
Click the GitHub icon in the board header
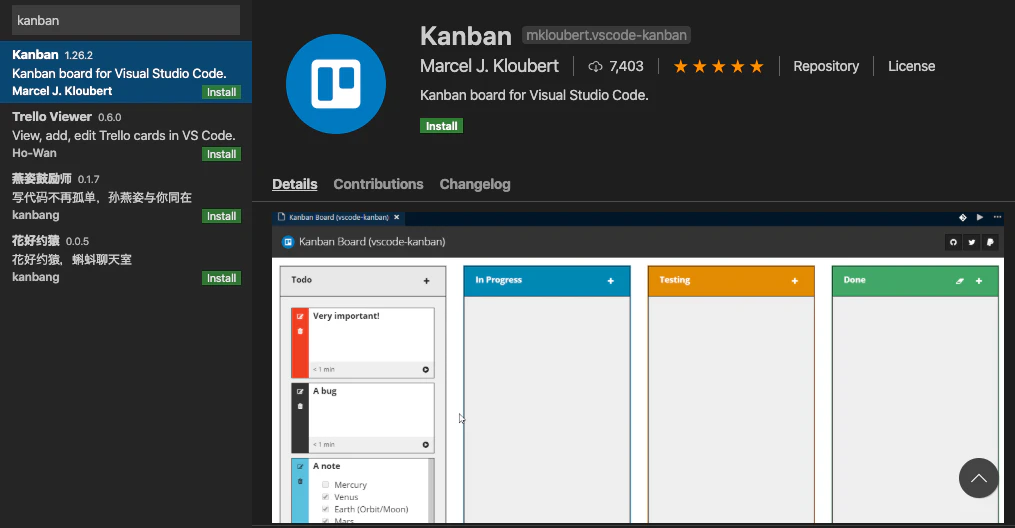coord(953,242)
